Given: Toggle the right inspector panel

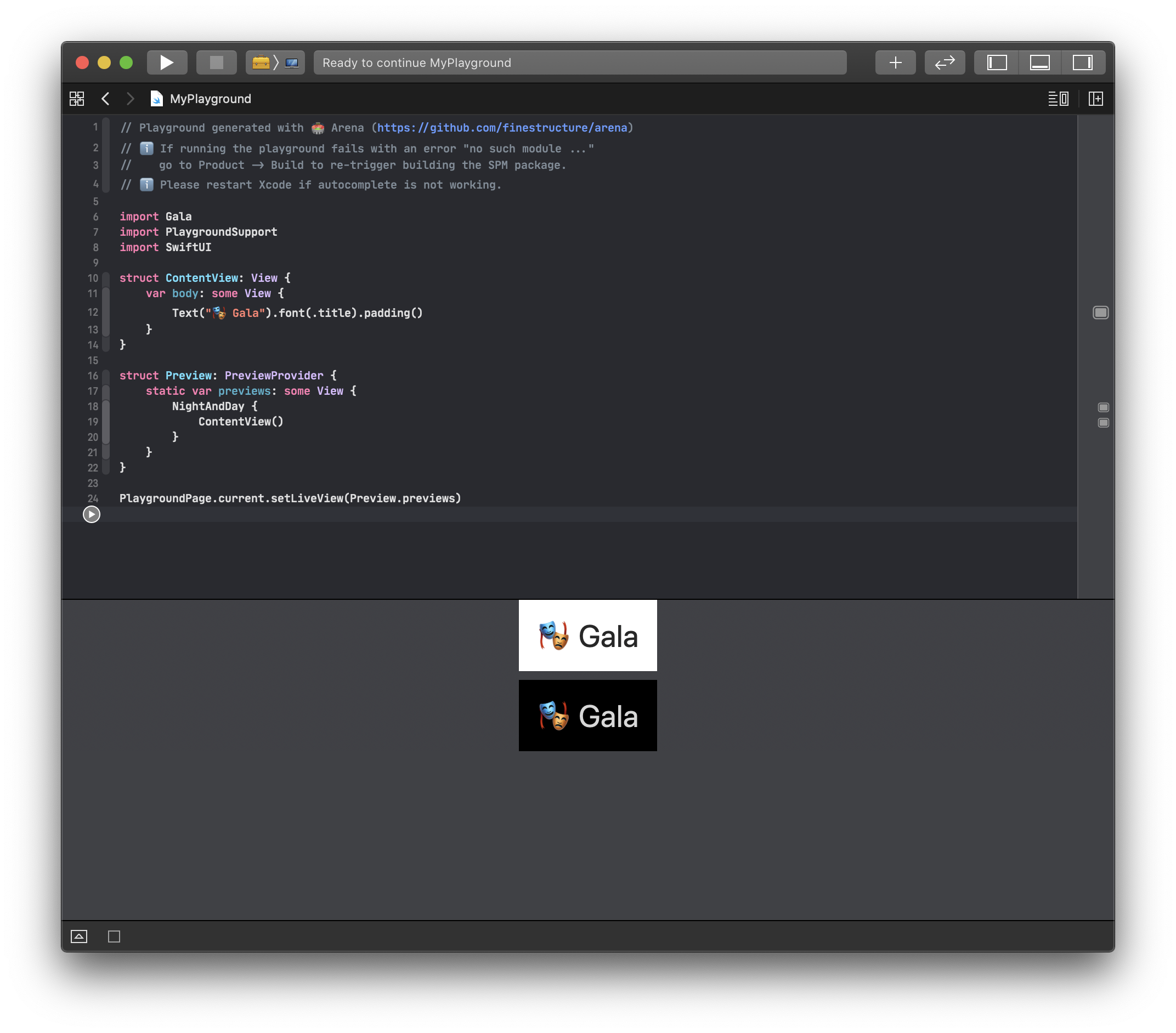Looking at the screenshot, I should [1082, 62].
